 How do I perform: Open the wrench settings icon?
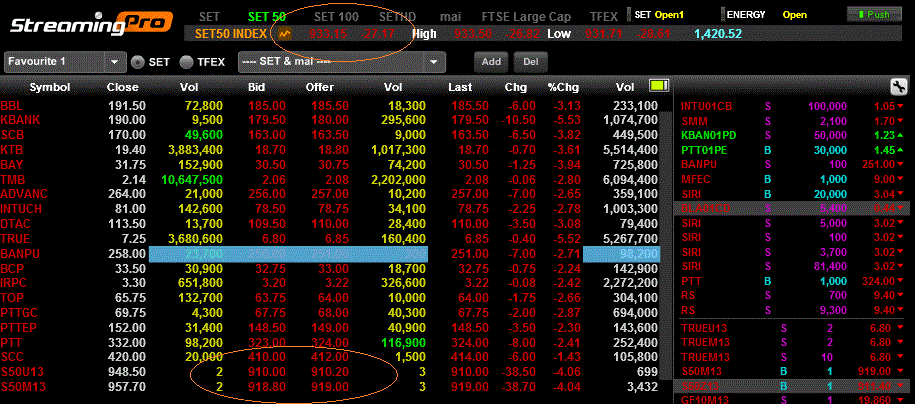coord(899,88)
